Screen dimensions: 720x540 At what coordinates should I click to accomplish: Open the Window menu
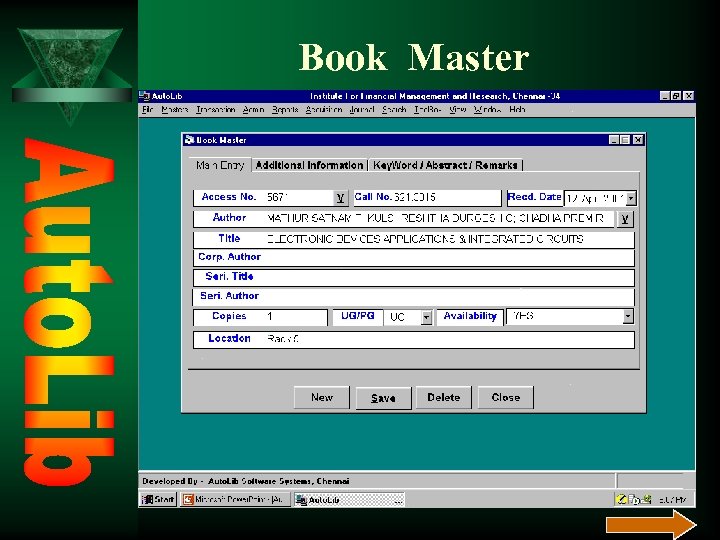point(487,110)
